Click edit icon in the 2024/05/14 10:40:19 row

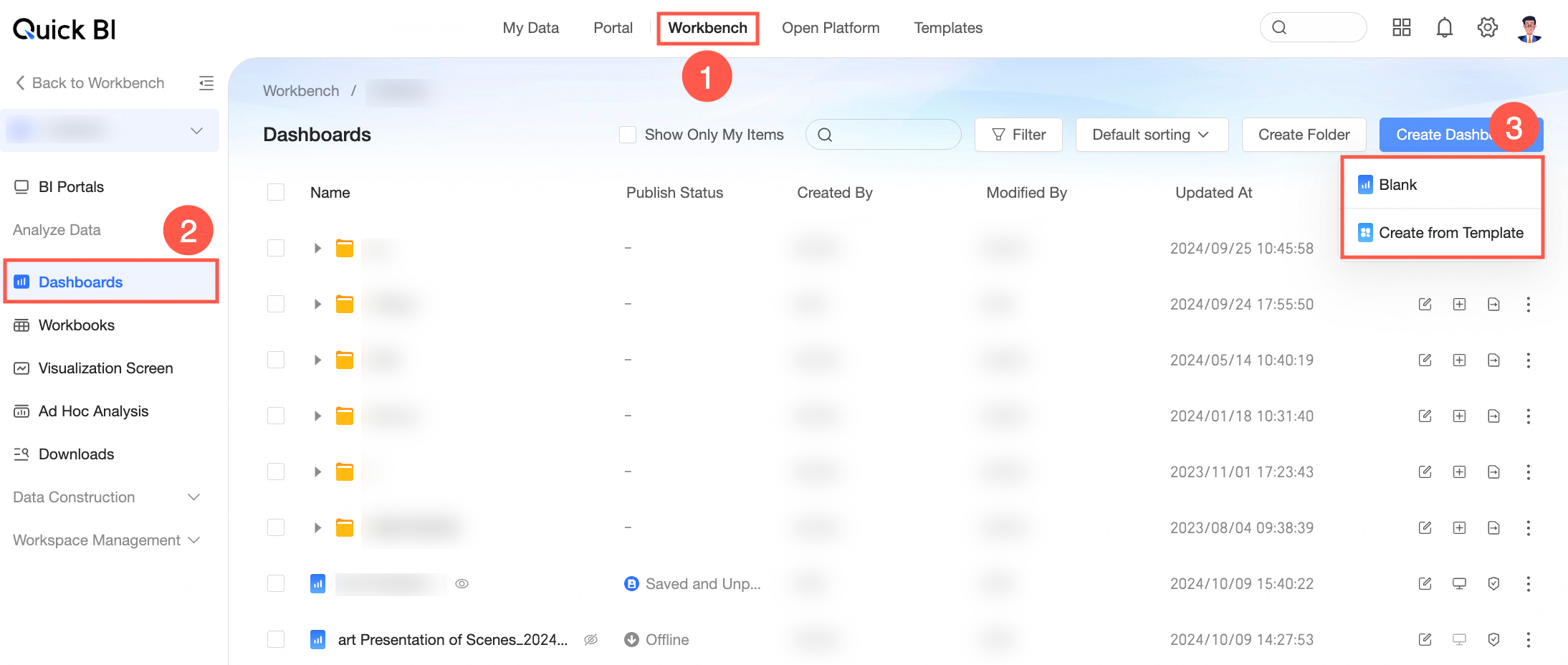[x=1425, y=360]
